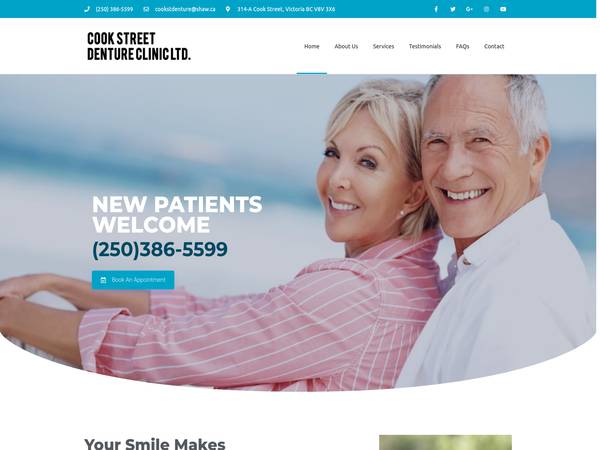This screenshot has width=600, height=450.
Task: Click the phone icon in top bar
Action: pyautogui.click(x=87, y=9)
